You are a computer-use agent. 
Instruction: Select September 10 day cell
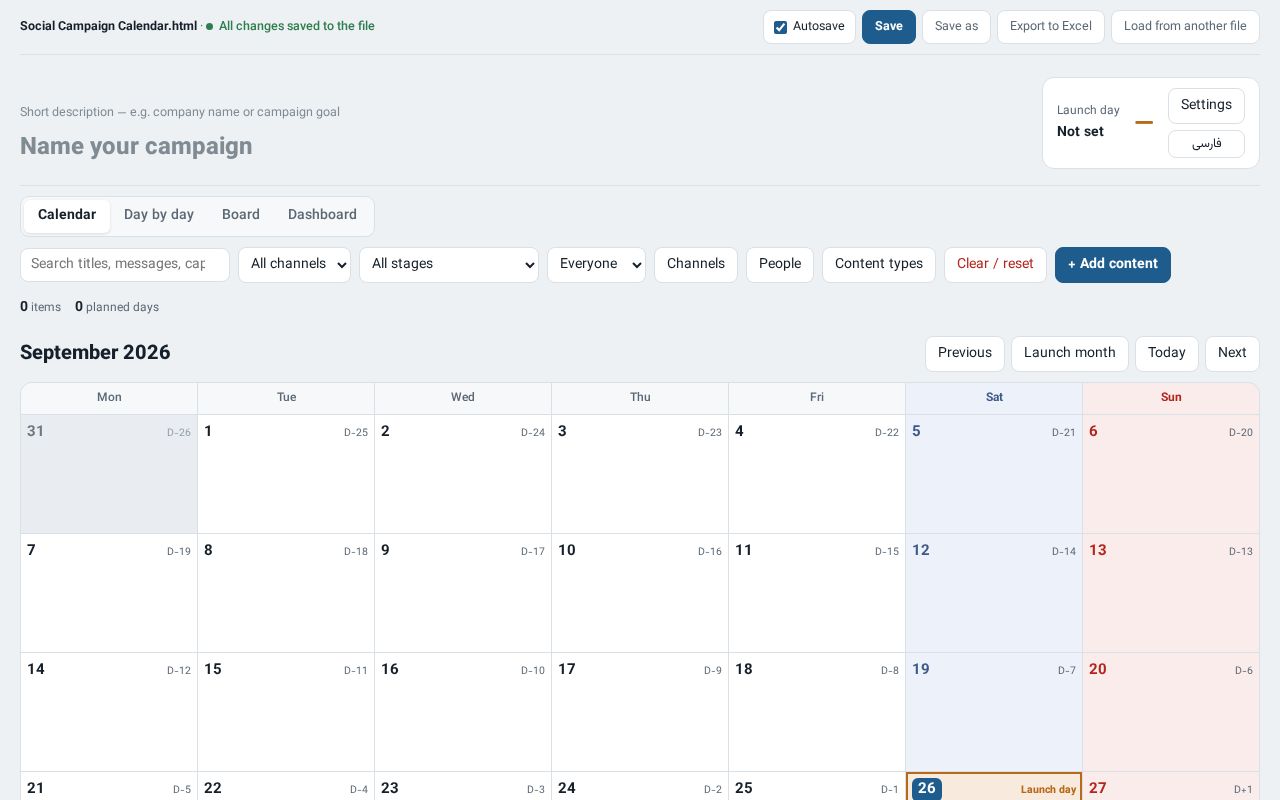(640, 593)
